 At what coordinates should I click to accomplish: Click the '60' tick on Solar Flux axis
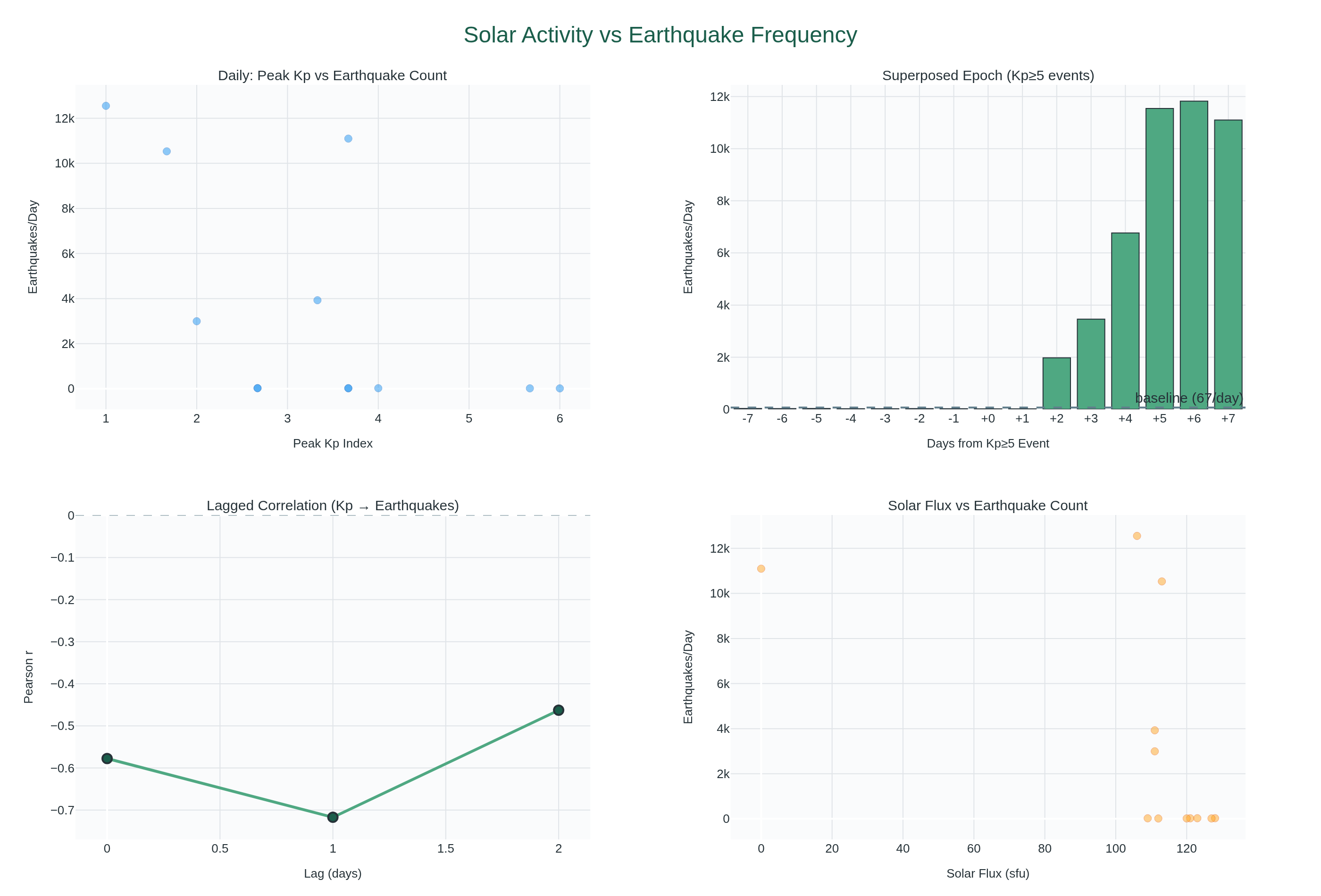974,849
